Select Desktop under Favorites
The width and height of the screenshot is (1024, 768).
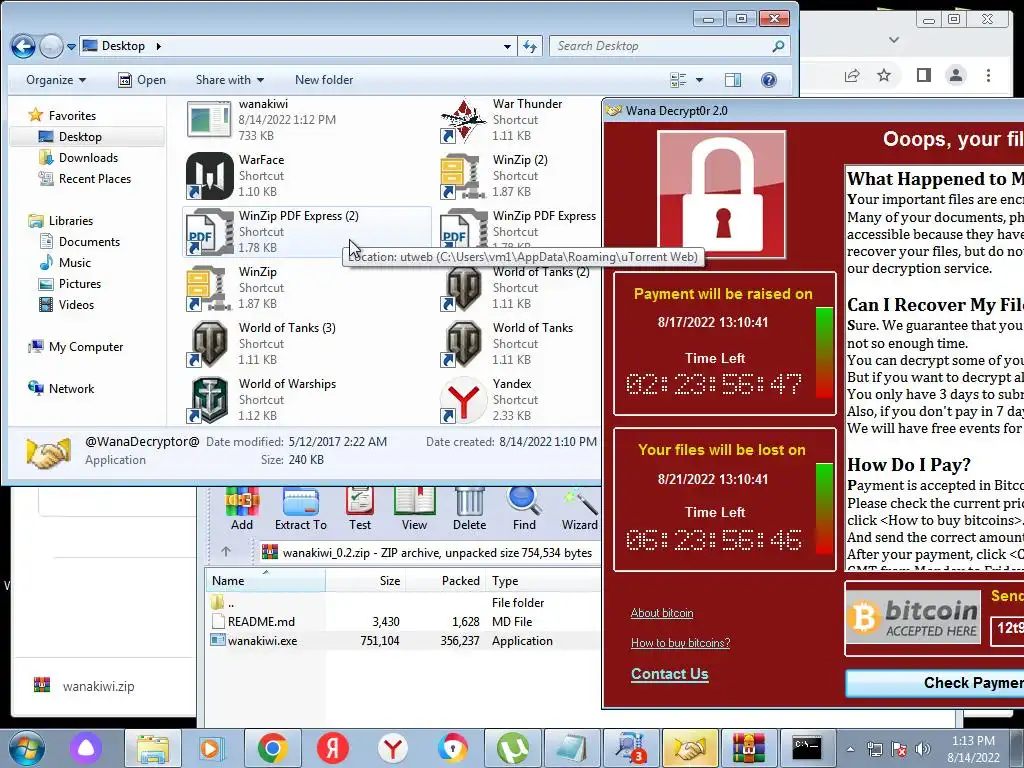tap(71, 136)
